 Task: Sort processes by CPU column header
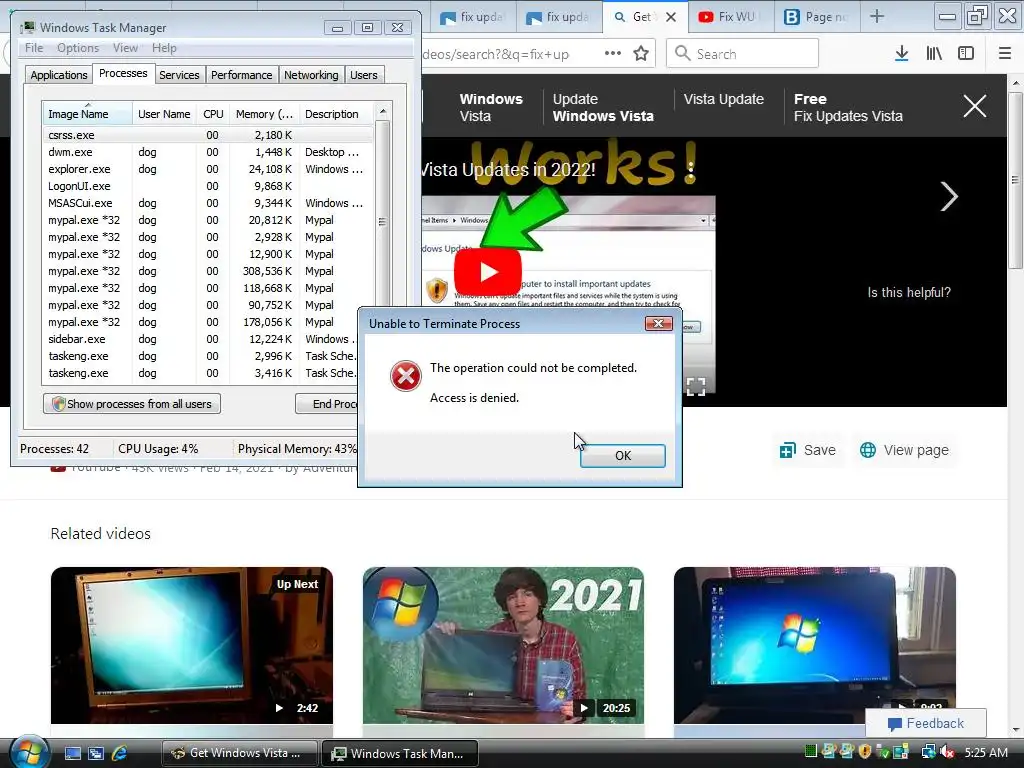click(213, 114)
